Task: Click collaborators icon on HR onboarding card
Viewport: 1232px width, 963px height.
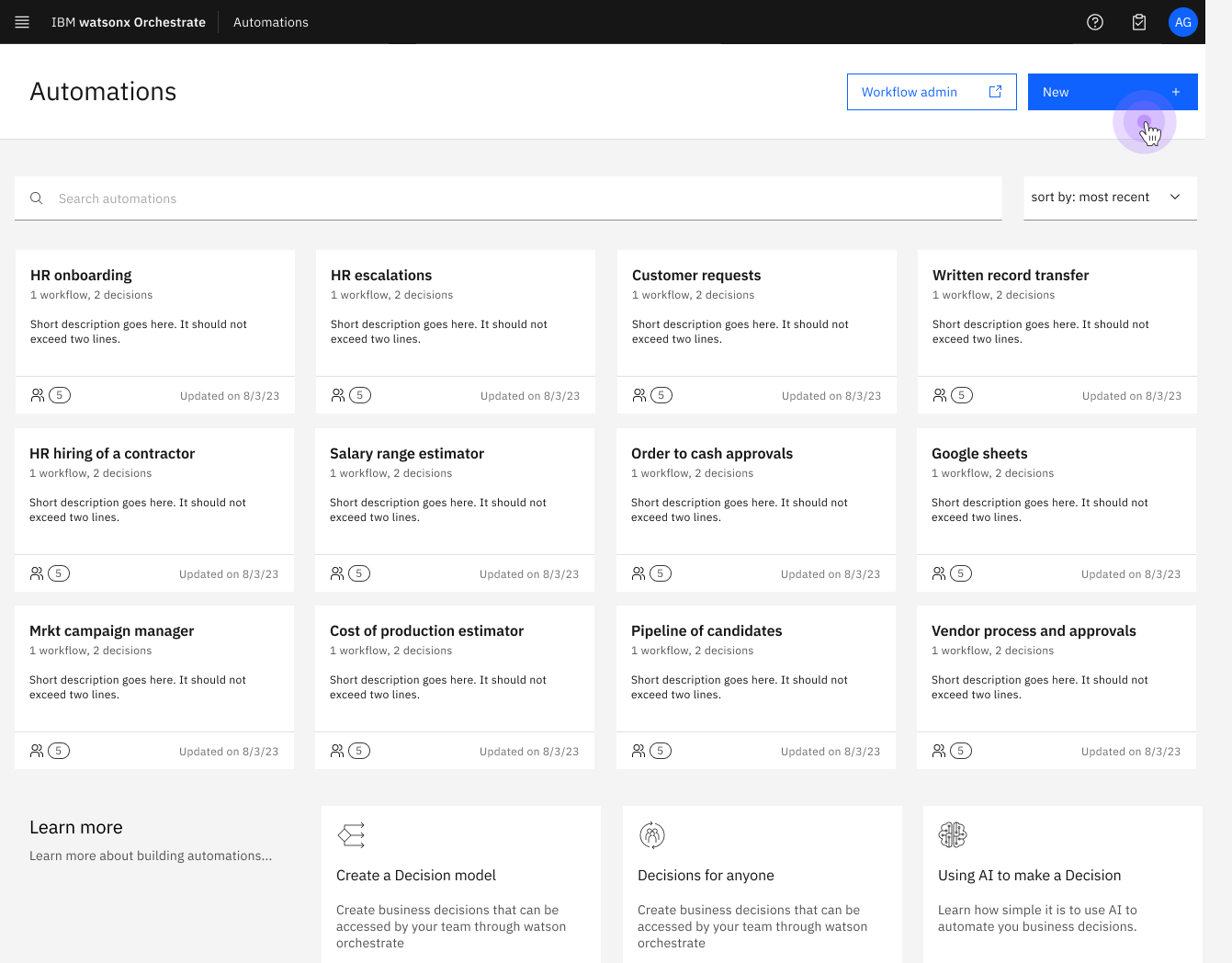Action: coord(38,395)
